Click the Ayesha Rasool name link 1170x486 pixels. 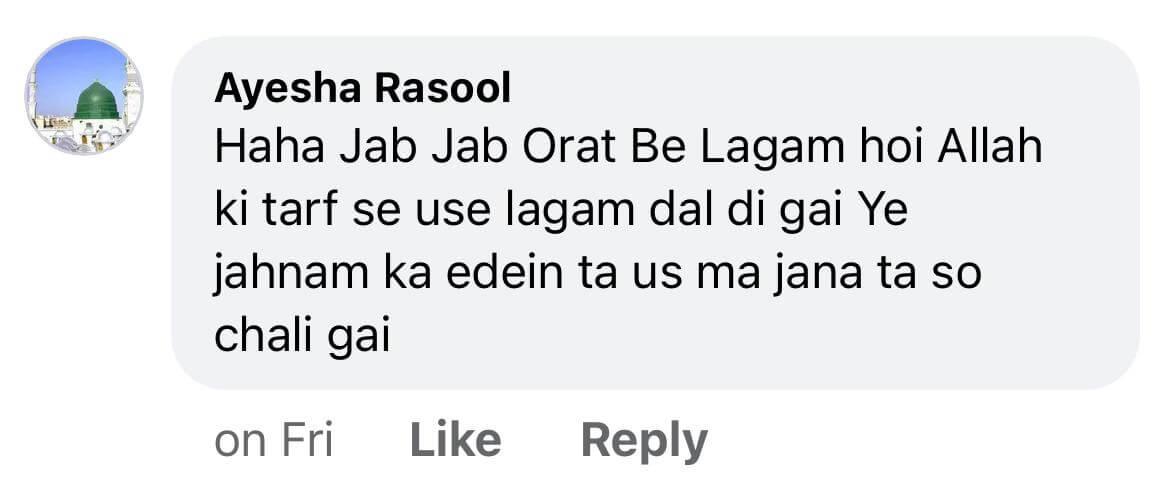pyautogui.click(x=363, y=90)
